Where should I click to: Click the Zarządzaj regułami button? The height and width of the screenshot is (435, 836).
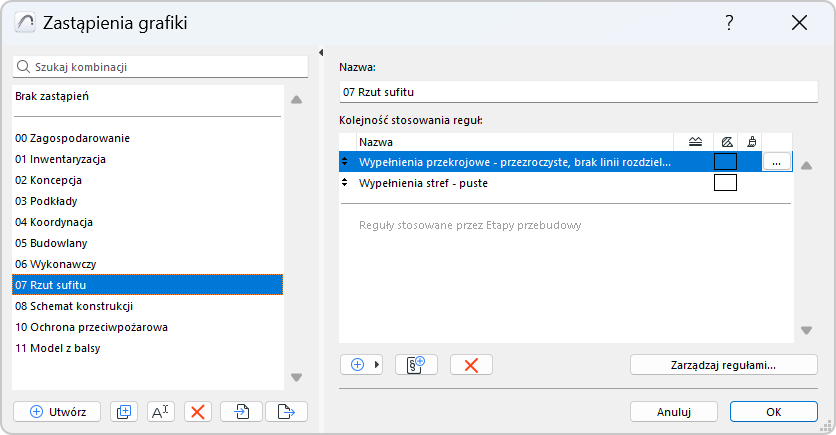[x=724, y=365]
